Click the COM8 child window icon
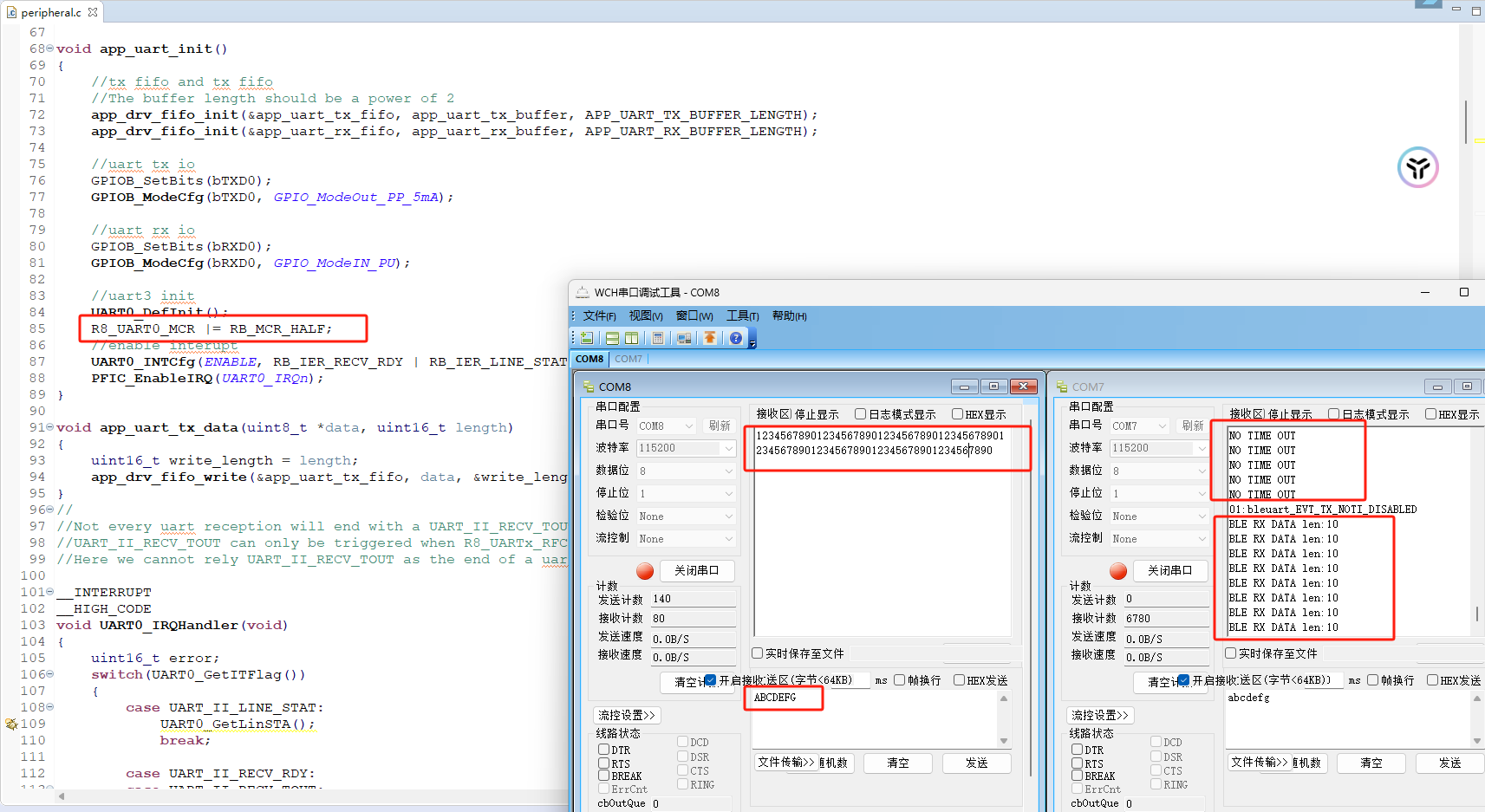The image size is (1485, 812). [589, 387]
